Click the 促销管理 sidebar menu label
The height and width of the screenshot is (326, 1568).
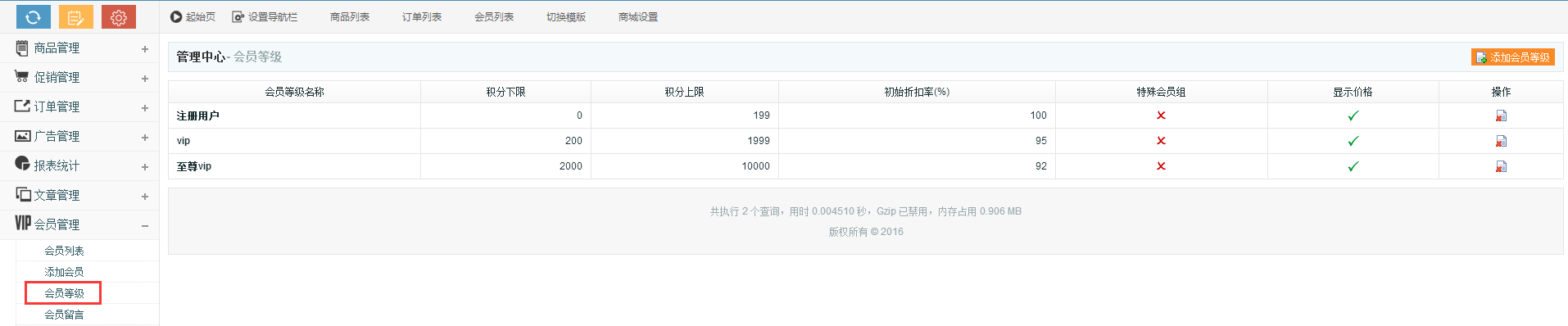tap(57, 78)
